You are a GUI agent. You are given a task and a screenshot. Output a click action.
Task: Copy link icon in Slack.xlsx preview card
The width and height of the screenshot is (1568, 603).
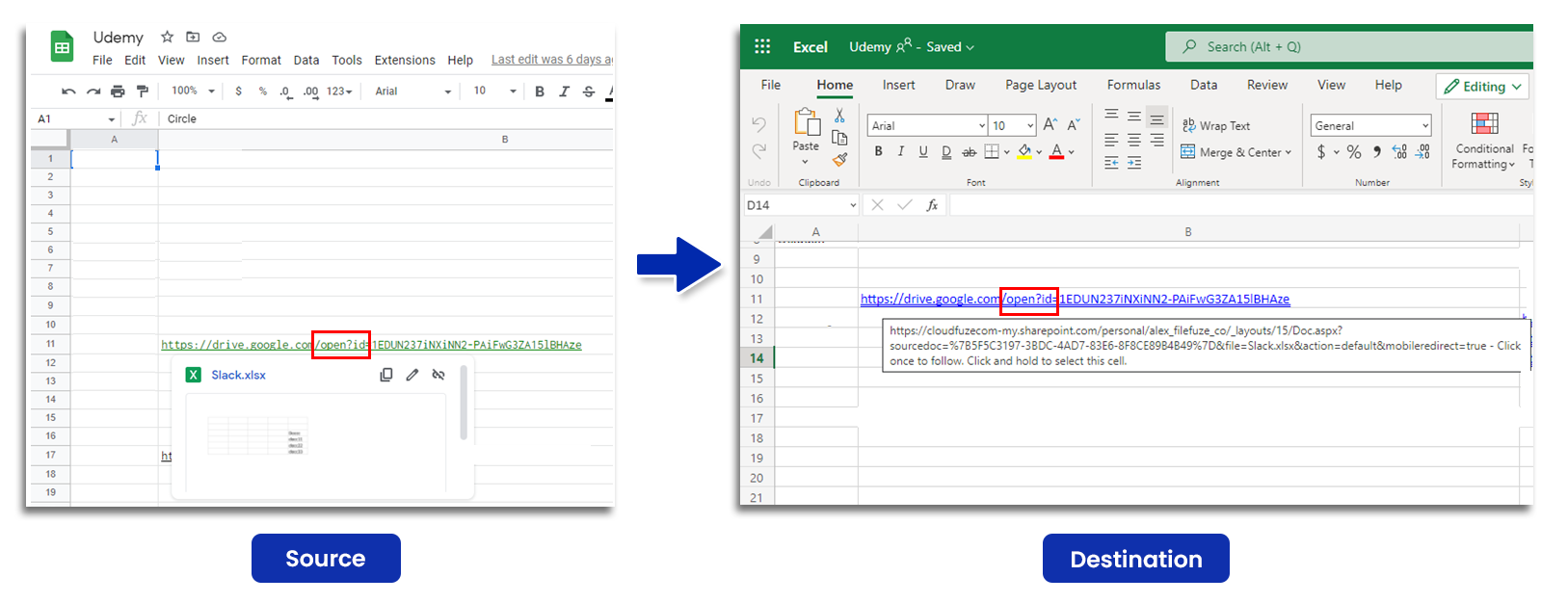pyautogui.click(x=386, y=375)
